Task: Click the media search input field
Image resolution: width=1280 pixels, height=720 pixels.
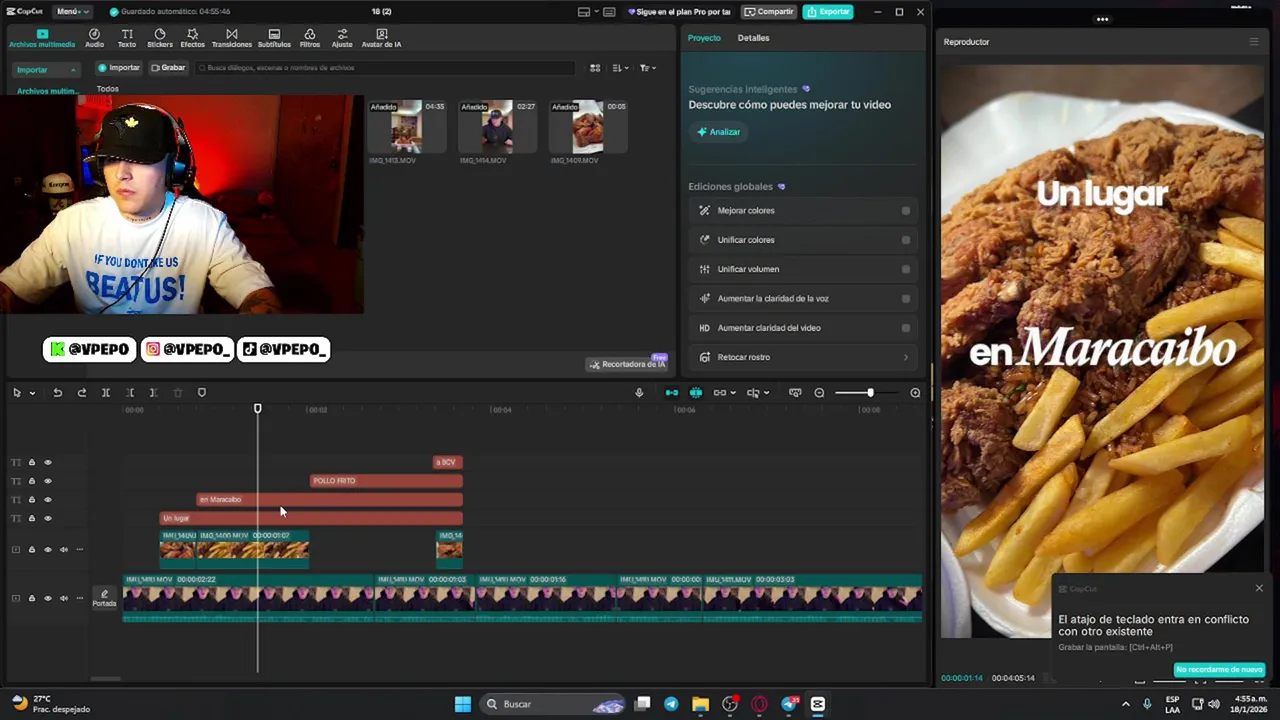Action: click(385, 68)
